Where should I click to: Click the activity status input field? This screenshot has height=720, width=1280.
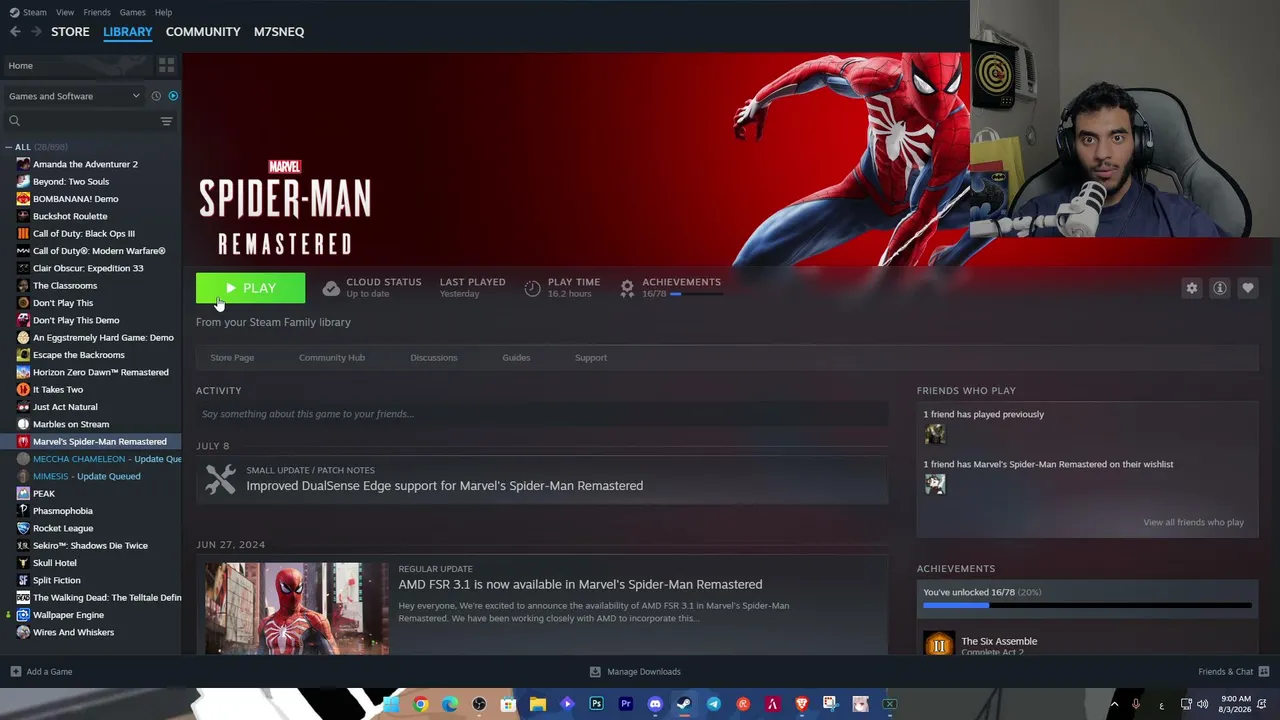coord(542,414)
